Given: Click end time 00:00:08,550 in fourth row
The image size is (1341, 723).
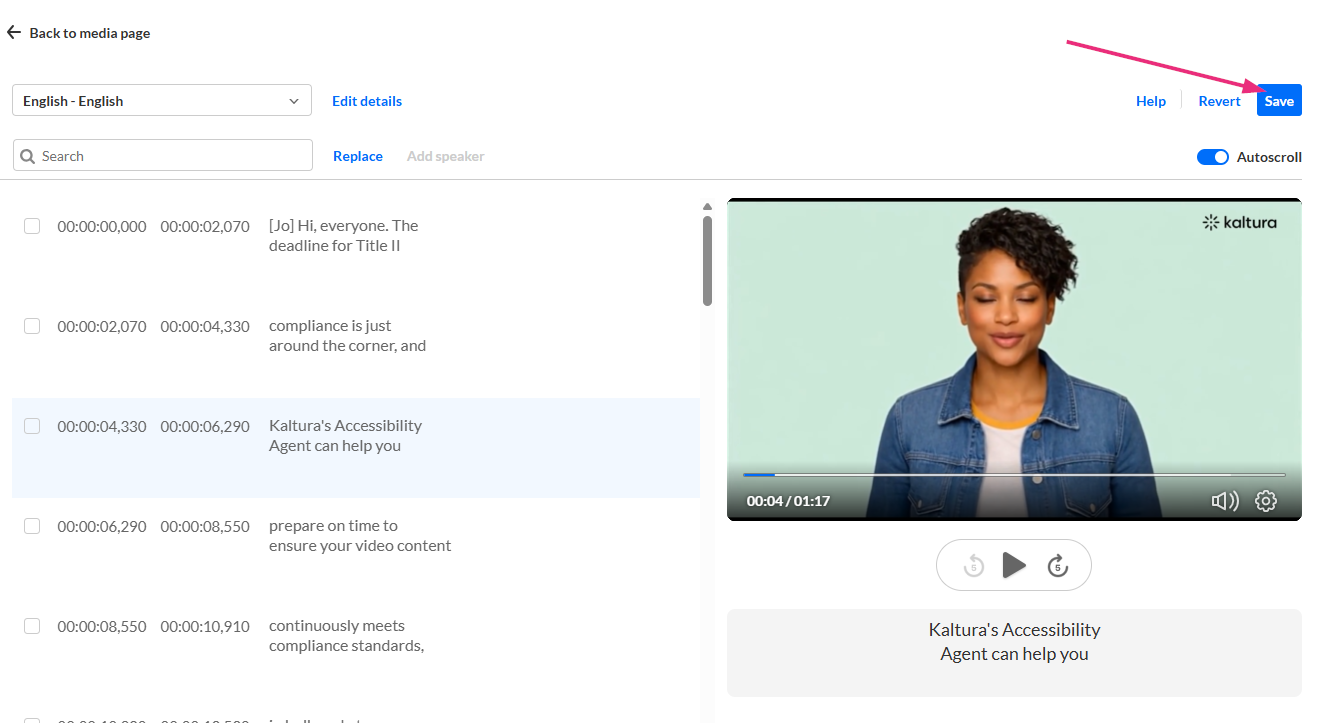Looking at the screenshot, I should click(x=205, y=526).
